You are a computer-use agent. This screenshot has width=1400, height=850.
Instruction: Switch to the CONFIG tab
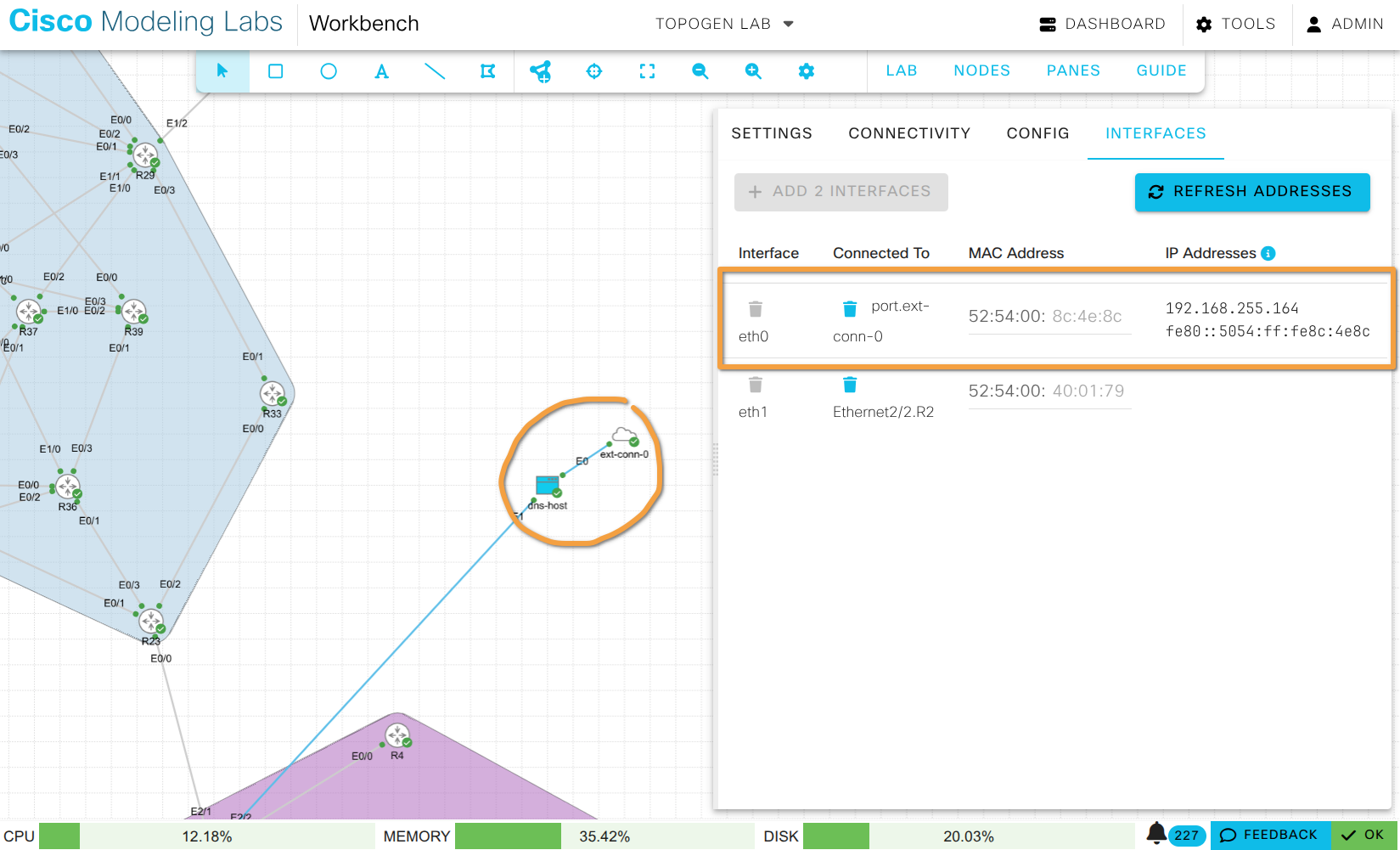pos(1037,133)
